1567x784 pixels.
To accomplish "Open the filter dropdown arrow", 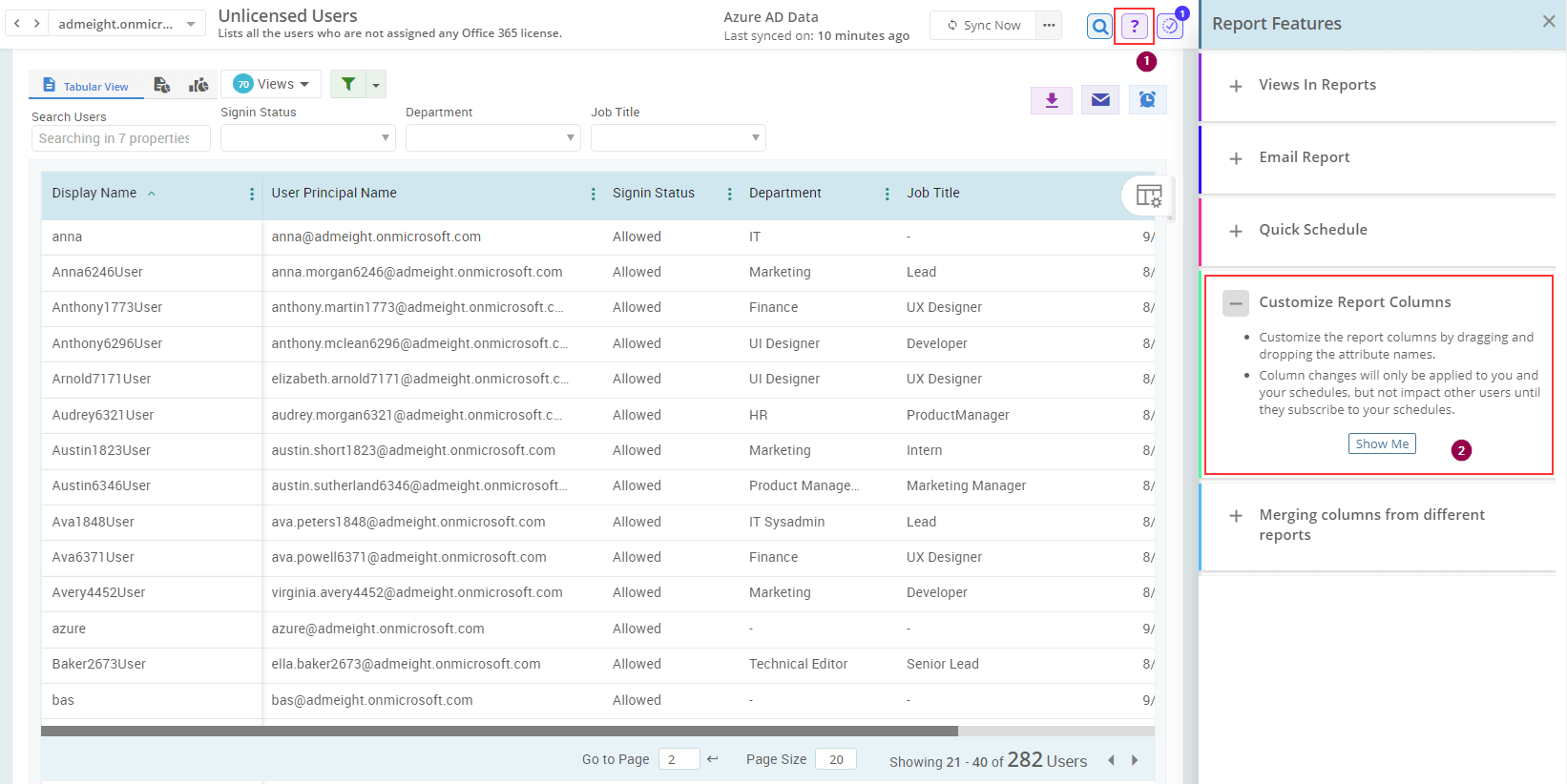I will click(x=376, y=85).
